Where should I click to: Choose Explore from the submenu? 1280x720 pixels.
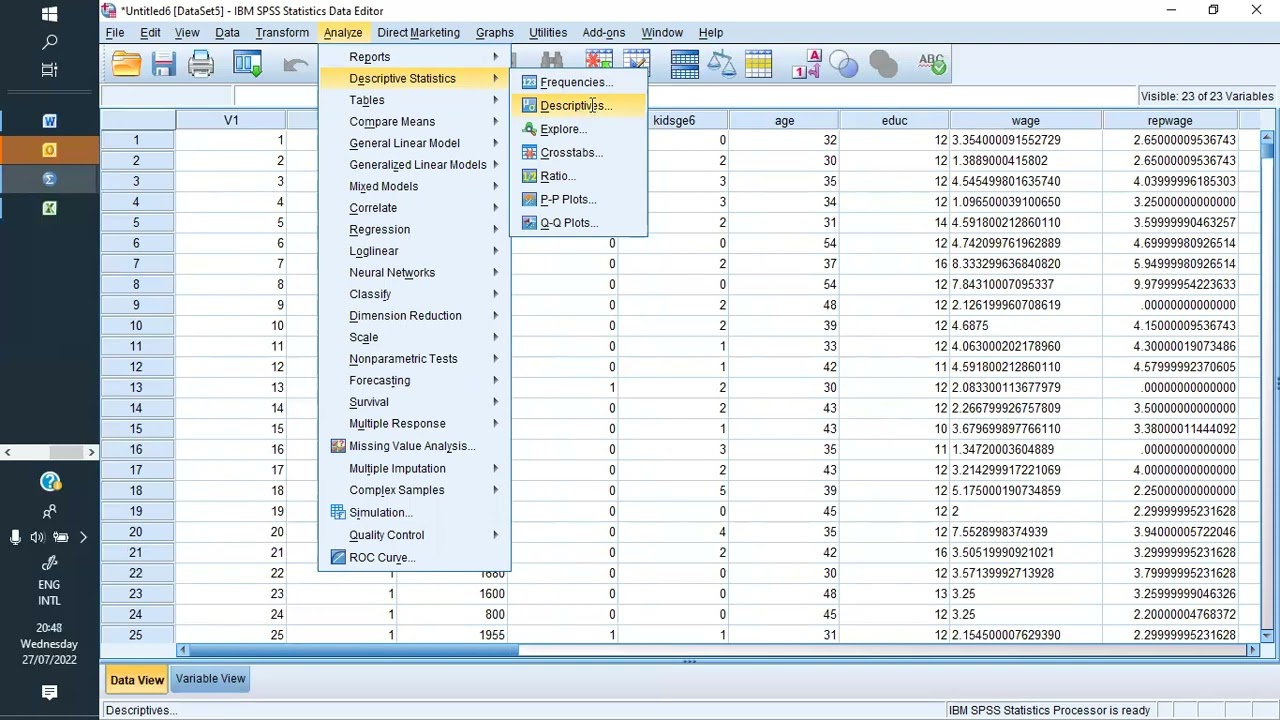click(578, 129)
